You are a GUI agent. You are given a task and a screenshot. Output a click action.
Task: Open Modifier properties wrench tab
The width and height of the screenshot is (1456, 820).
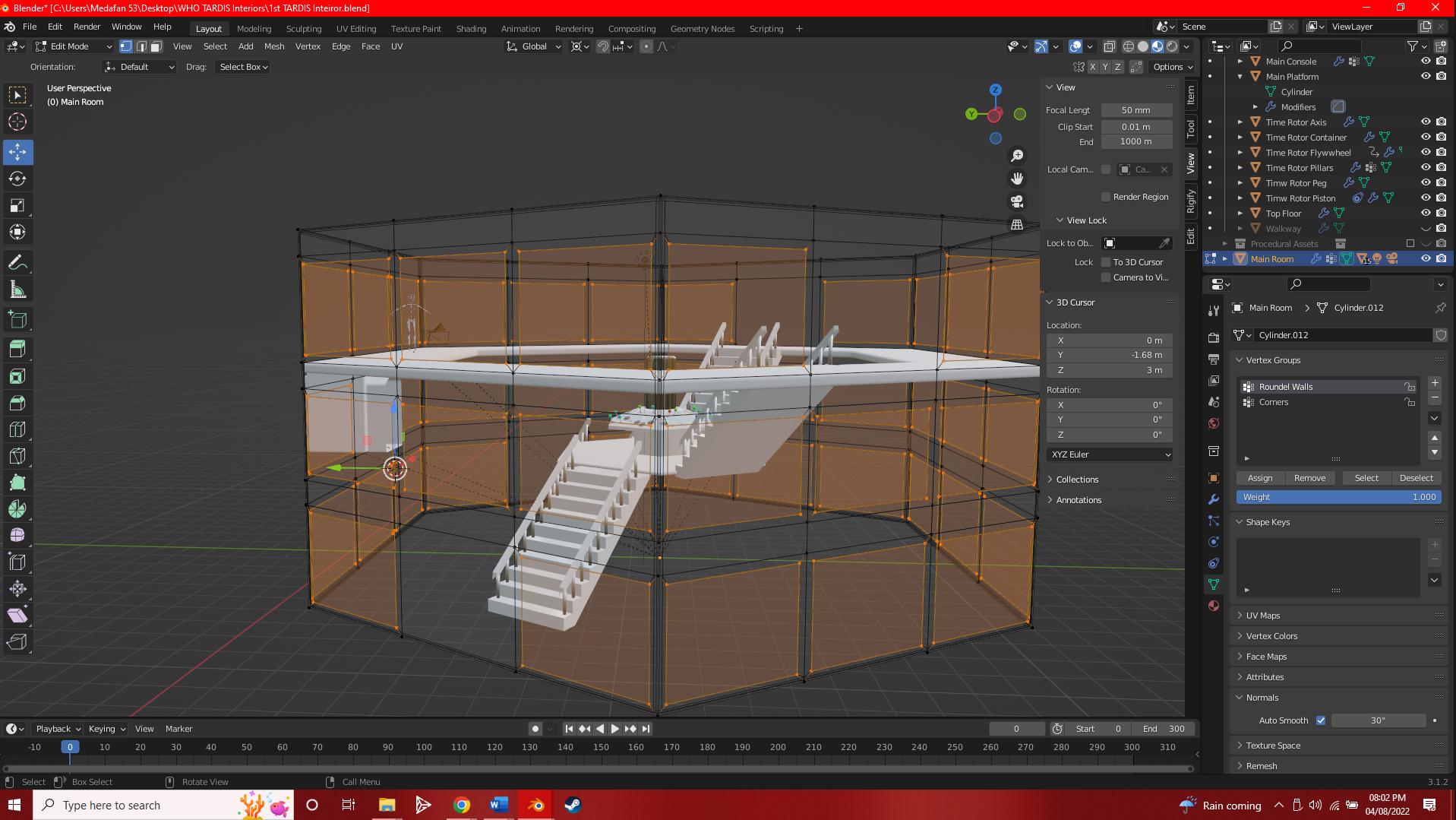click(x=1214, y=499)
